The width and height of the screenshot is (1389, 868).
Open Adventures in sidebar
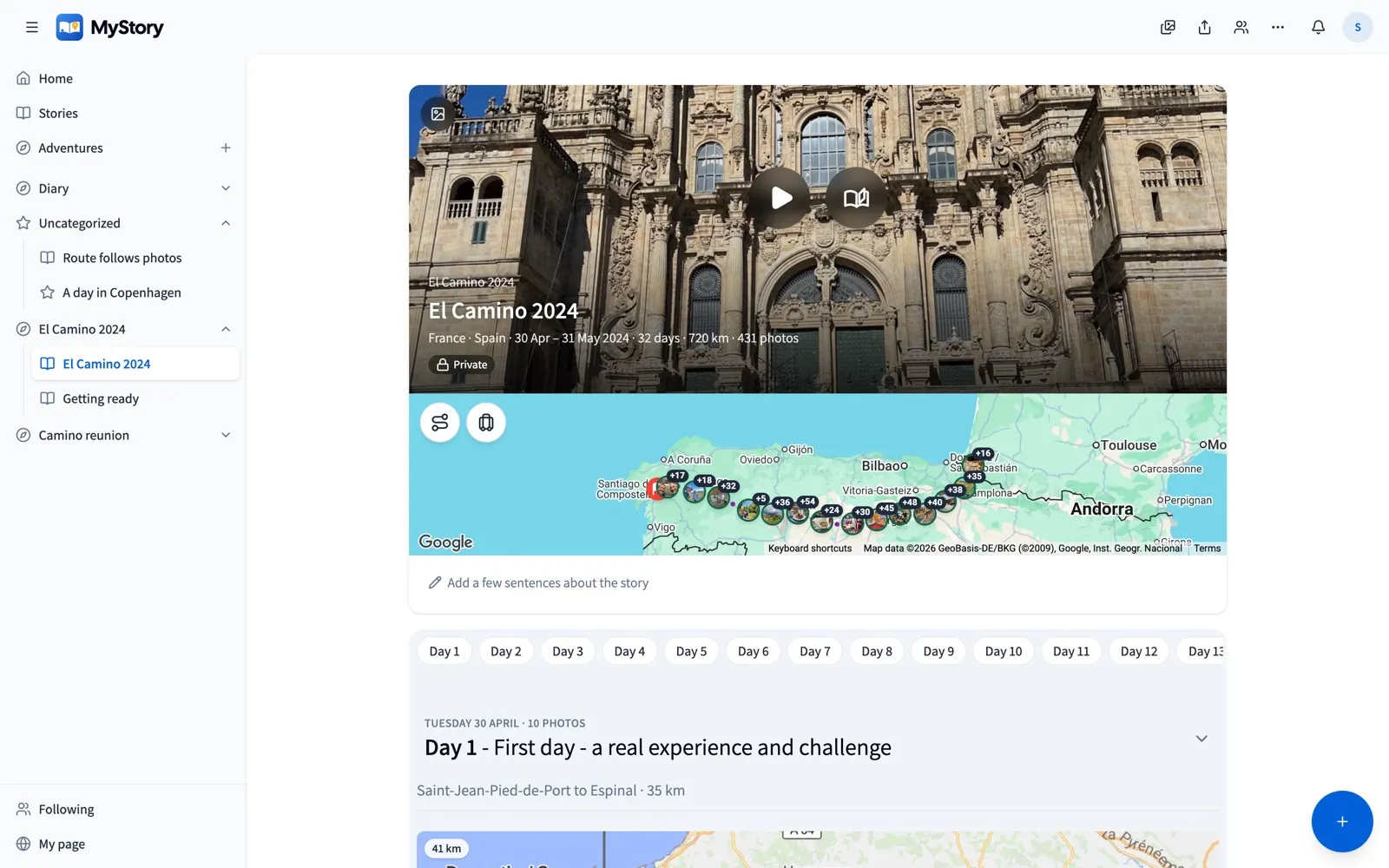pyautogui.click(x=71, y=148)
